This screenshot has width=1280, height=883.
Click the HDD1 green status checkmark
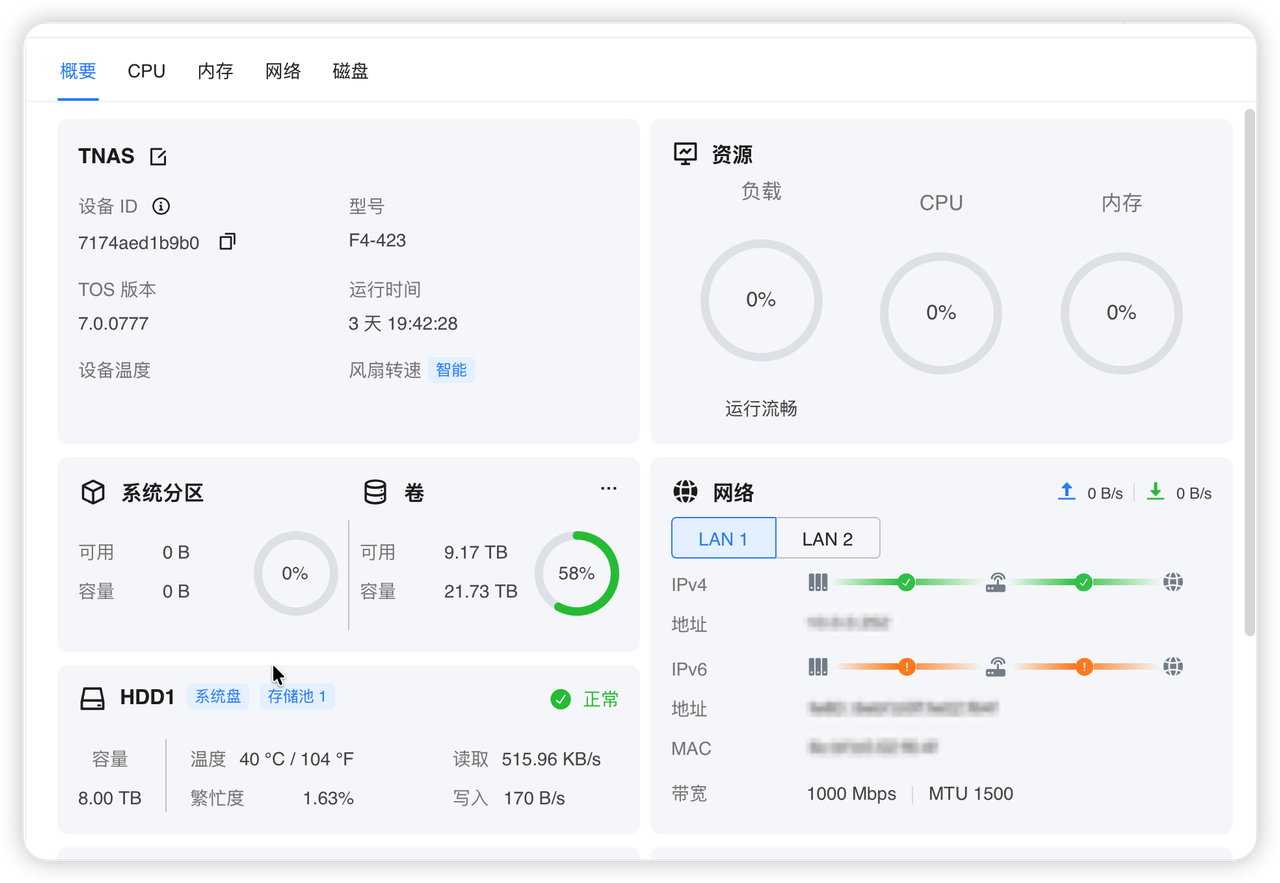(x=560, y=699)
